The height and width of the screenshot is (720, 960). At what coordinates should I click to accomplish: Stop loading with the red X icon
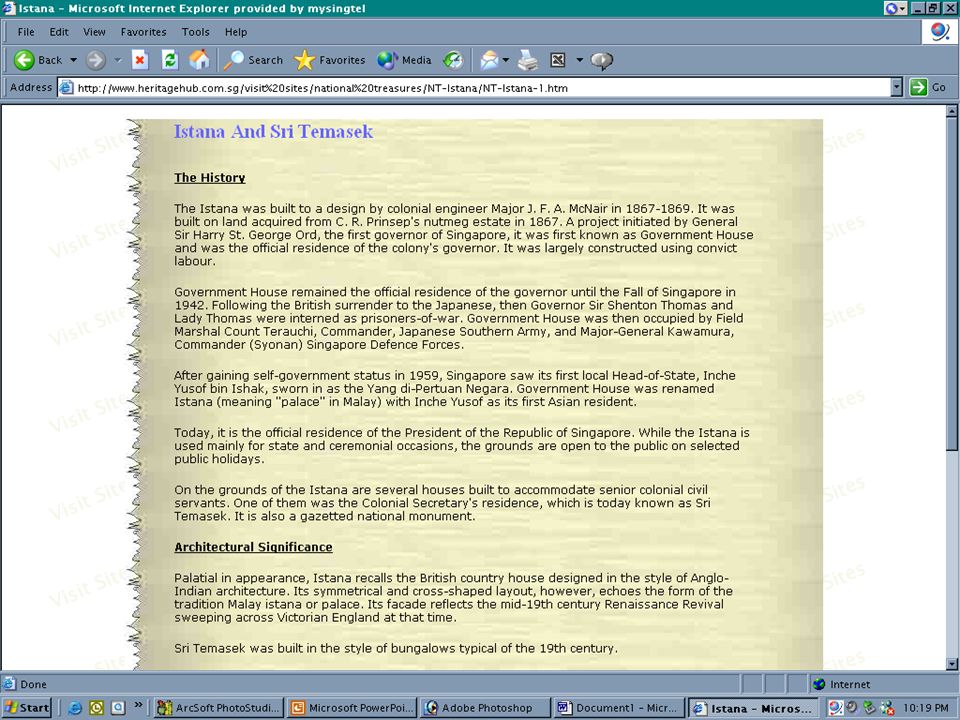[140, 60]
